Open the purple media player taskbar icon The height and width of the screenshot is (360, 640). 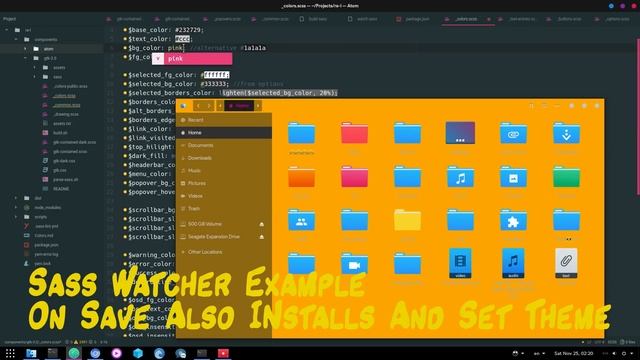pyautogui.click(x=116, y=353)
